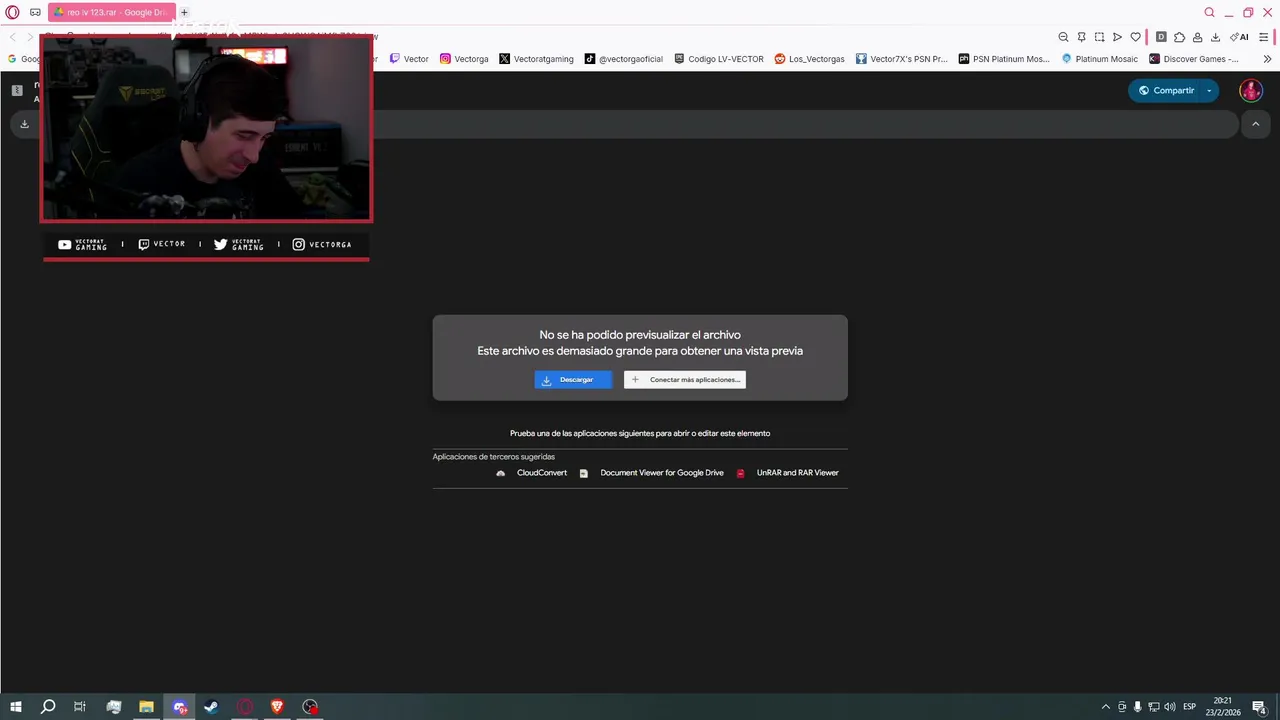
Task: Click the Drive download icon at top left
Action: tap(24, 124)
